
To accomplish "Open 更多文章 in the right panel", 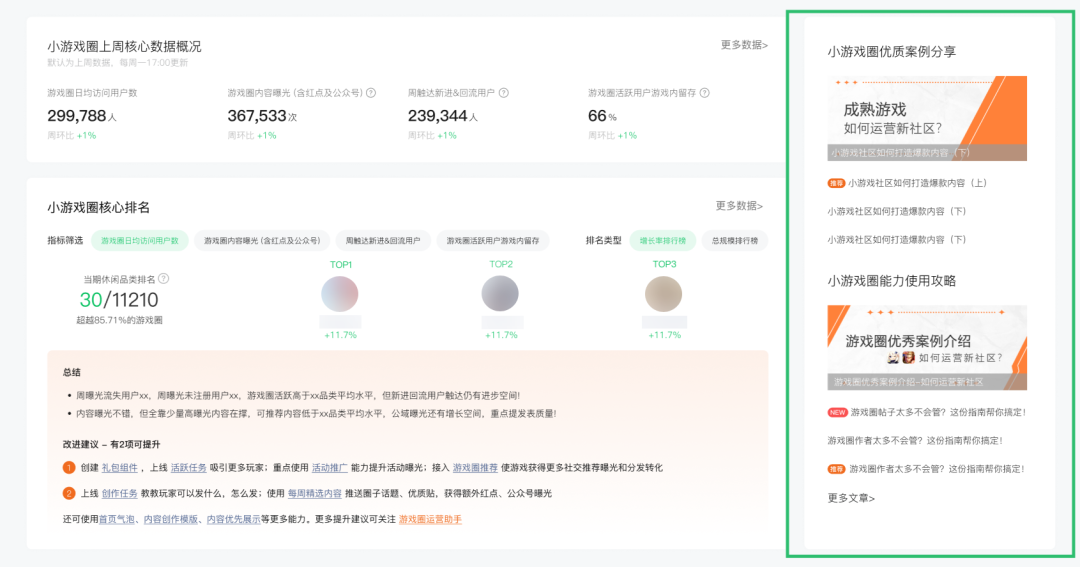I will coord(851,498).
